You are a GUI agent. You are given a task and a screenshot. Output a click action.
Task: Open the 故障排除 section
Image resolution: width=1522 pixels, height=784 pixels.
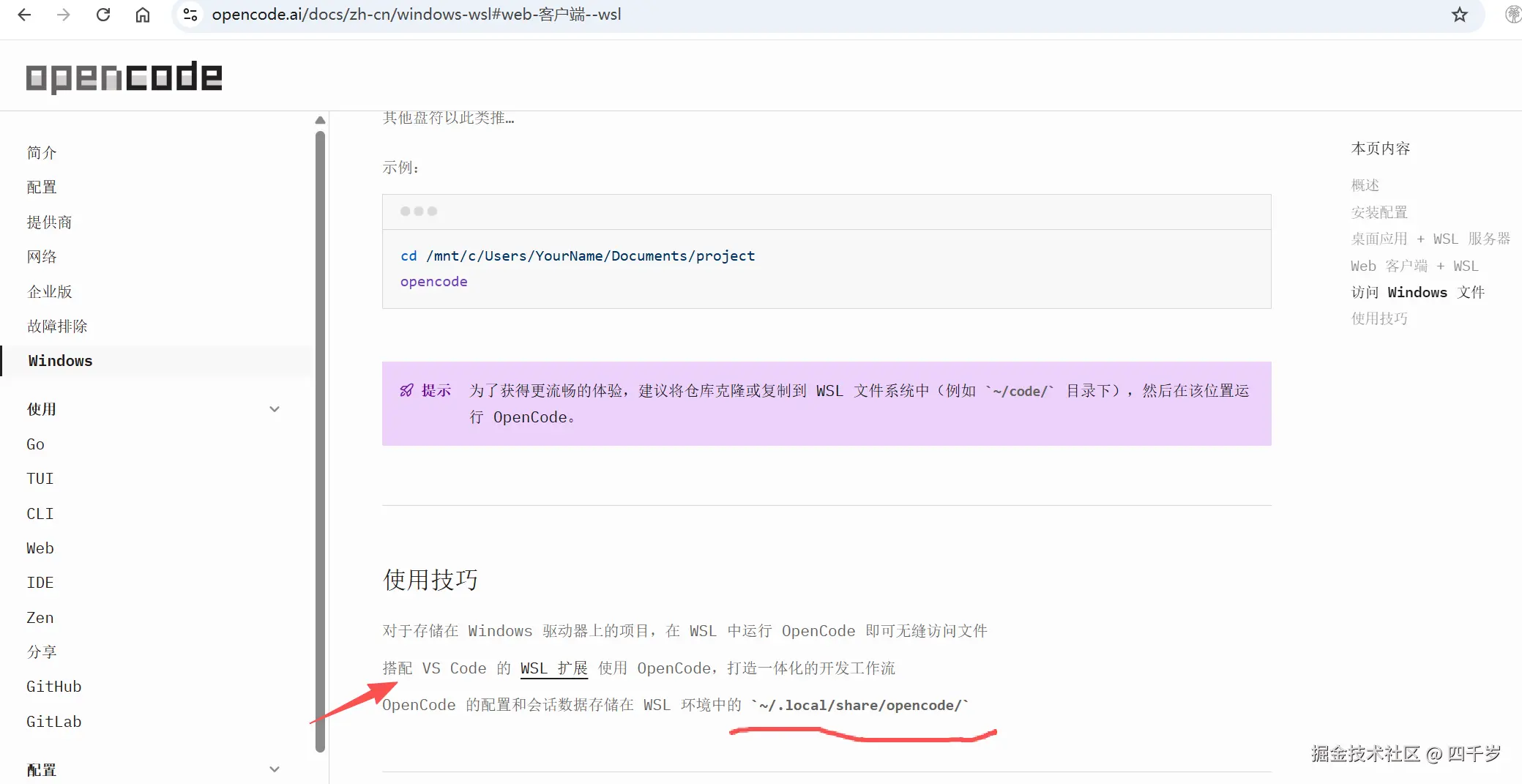coord(56,326)
